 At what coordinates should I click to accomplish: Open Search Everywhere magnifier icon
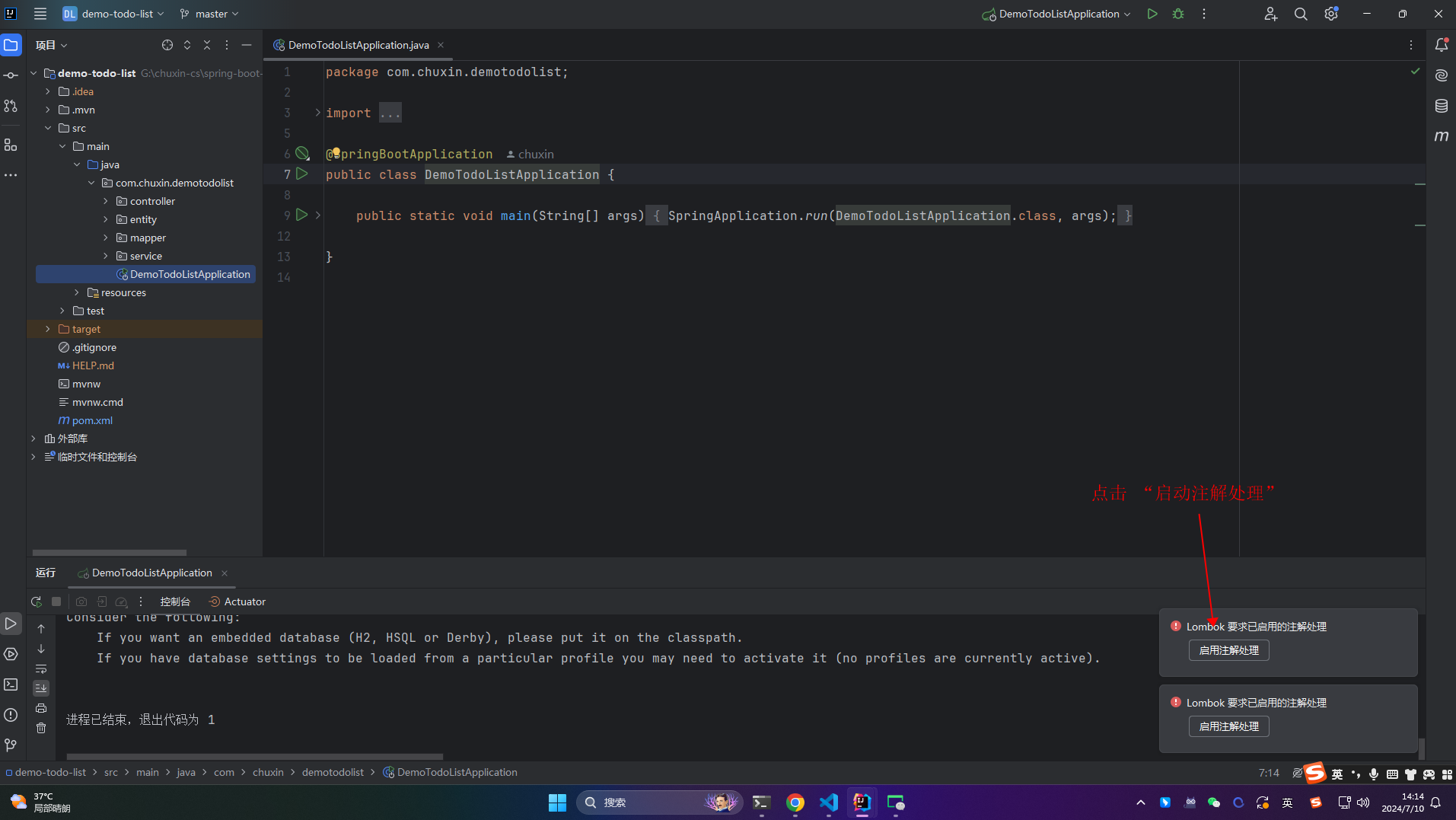pos(1301,14)
